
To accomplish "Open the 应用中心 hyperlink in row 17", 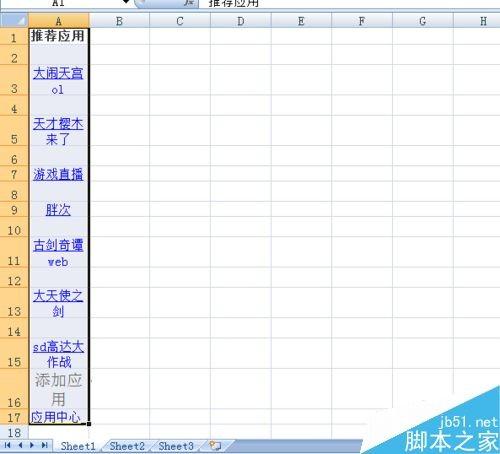I will [56, 417].
